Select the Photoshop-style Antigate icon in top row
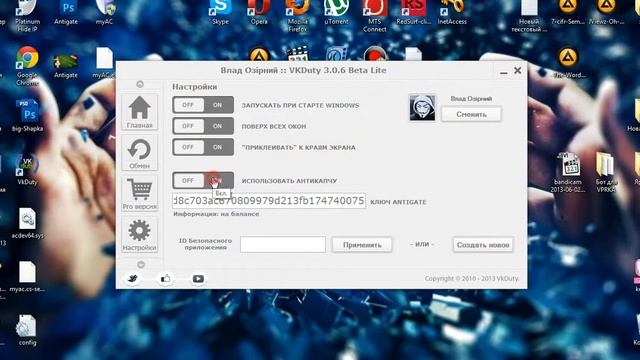This screenshot has height=360, width=640. [66, 13]
